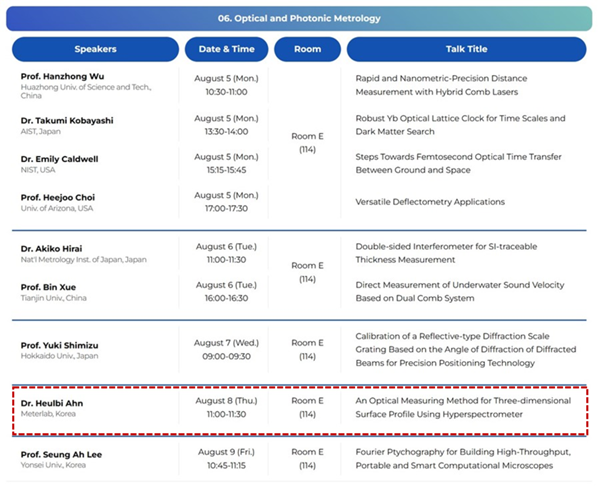This screenshot has height=492, width=602.
Task: Click the Optical and Photonic Metrology banner
Action: pos(299,17)
